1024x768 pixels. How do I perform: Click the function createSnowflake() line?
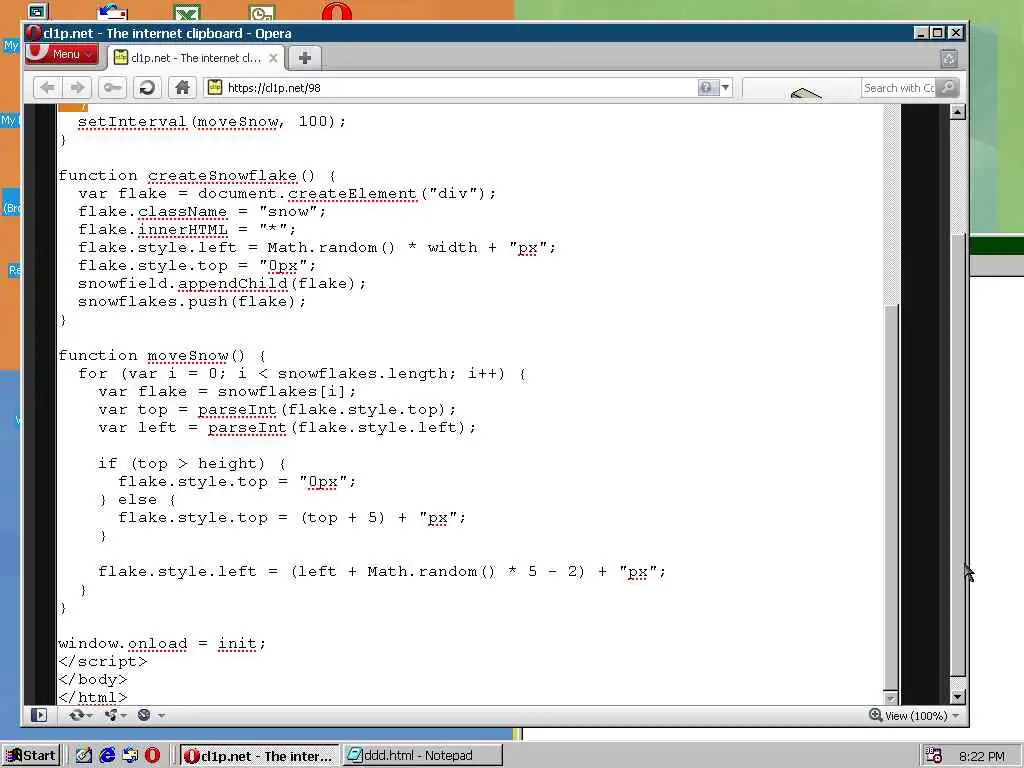click(x=197, y=176)
